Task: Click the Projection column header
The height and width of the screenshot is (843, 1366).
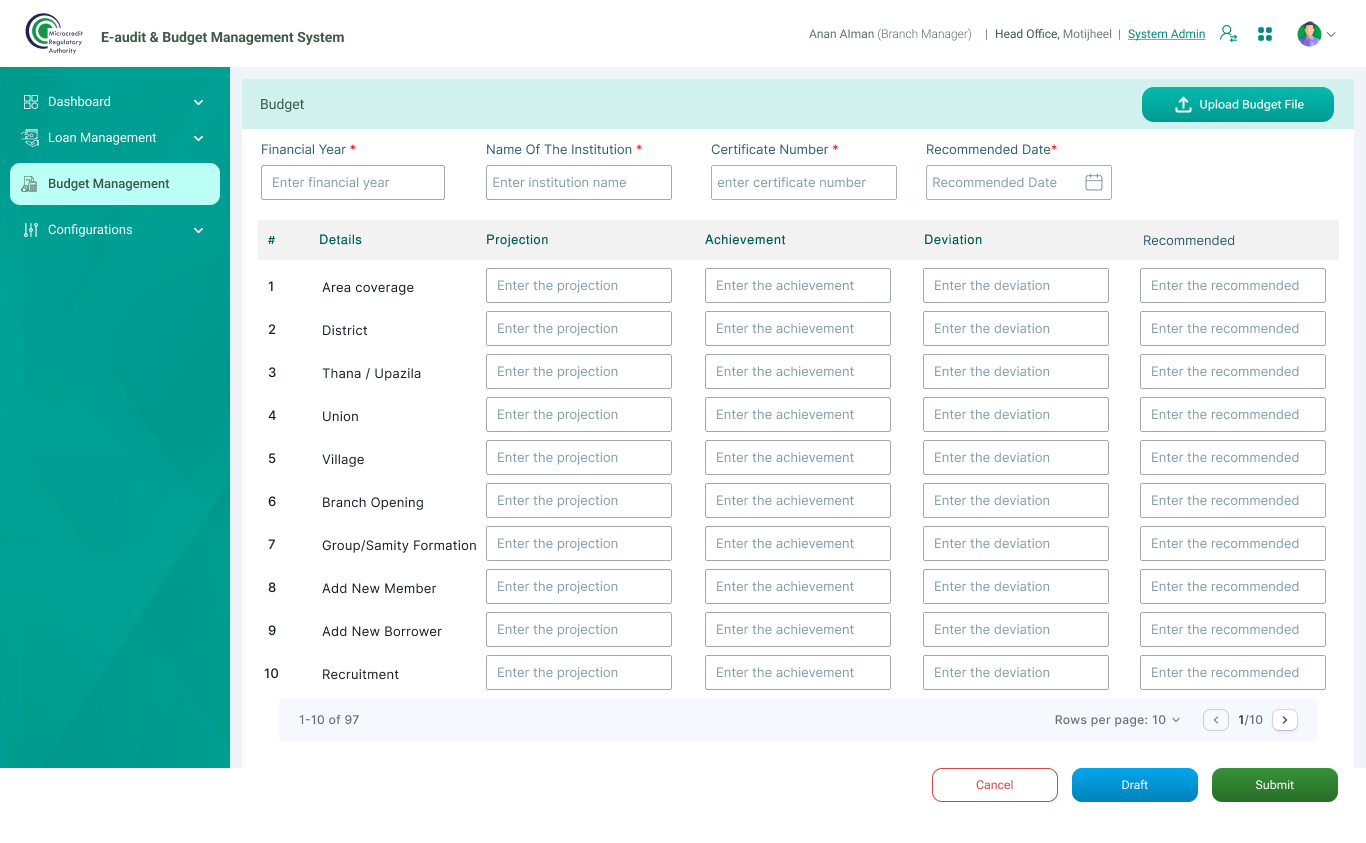Action: click(517, 240)
